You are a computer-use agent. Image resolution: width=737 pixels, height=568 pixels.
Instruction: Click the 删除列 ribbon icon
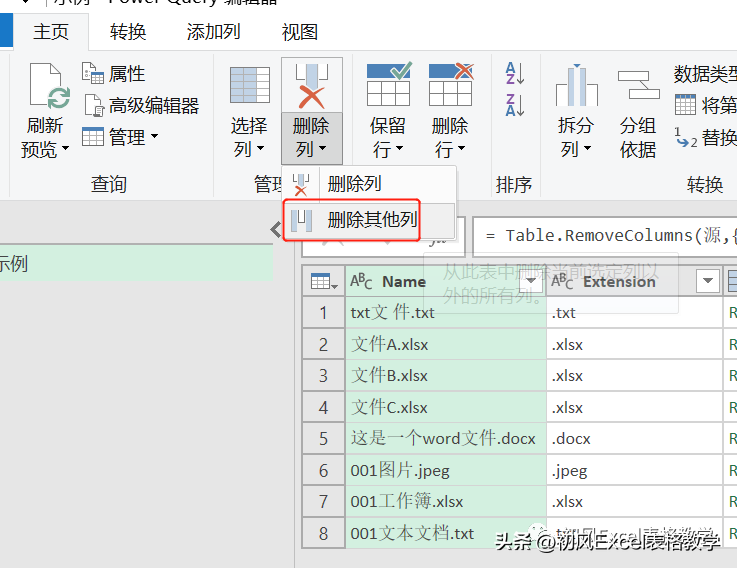coord(311,85)
